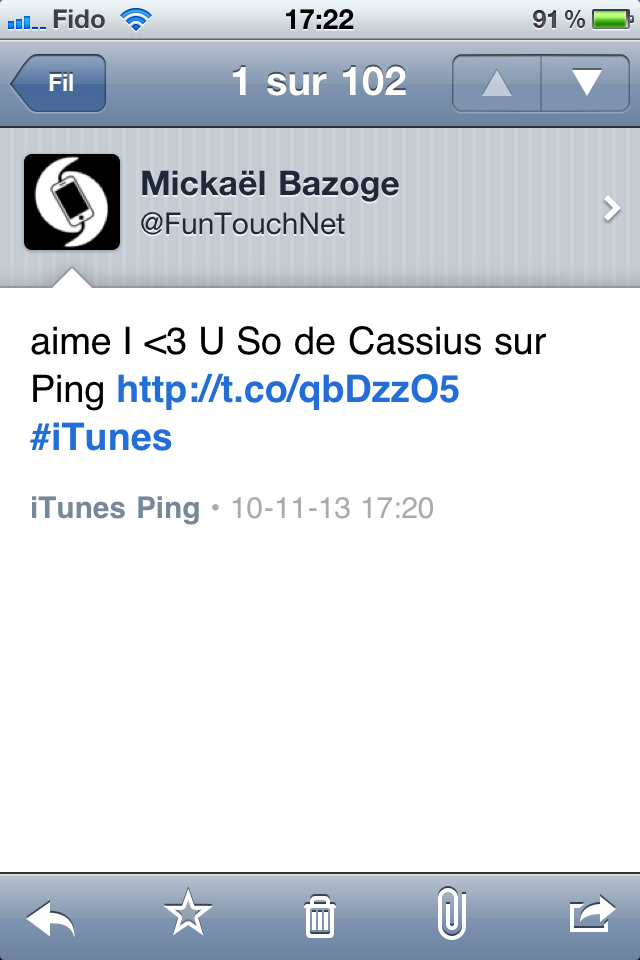Tap the Wi-Fi icon in status bar
This screenshot has width=640, height=960.
coord(136,20)
